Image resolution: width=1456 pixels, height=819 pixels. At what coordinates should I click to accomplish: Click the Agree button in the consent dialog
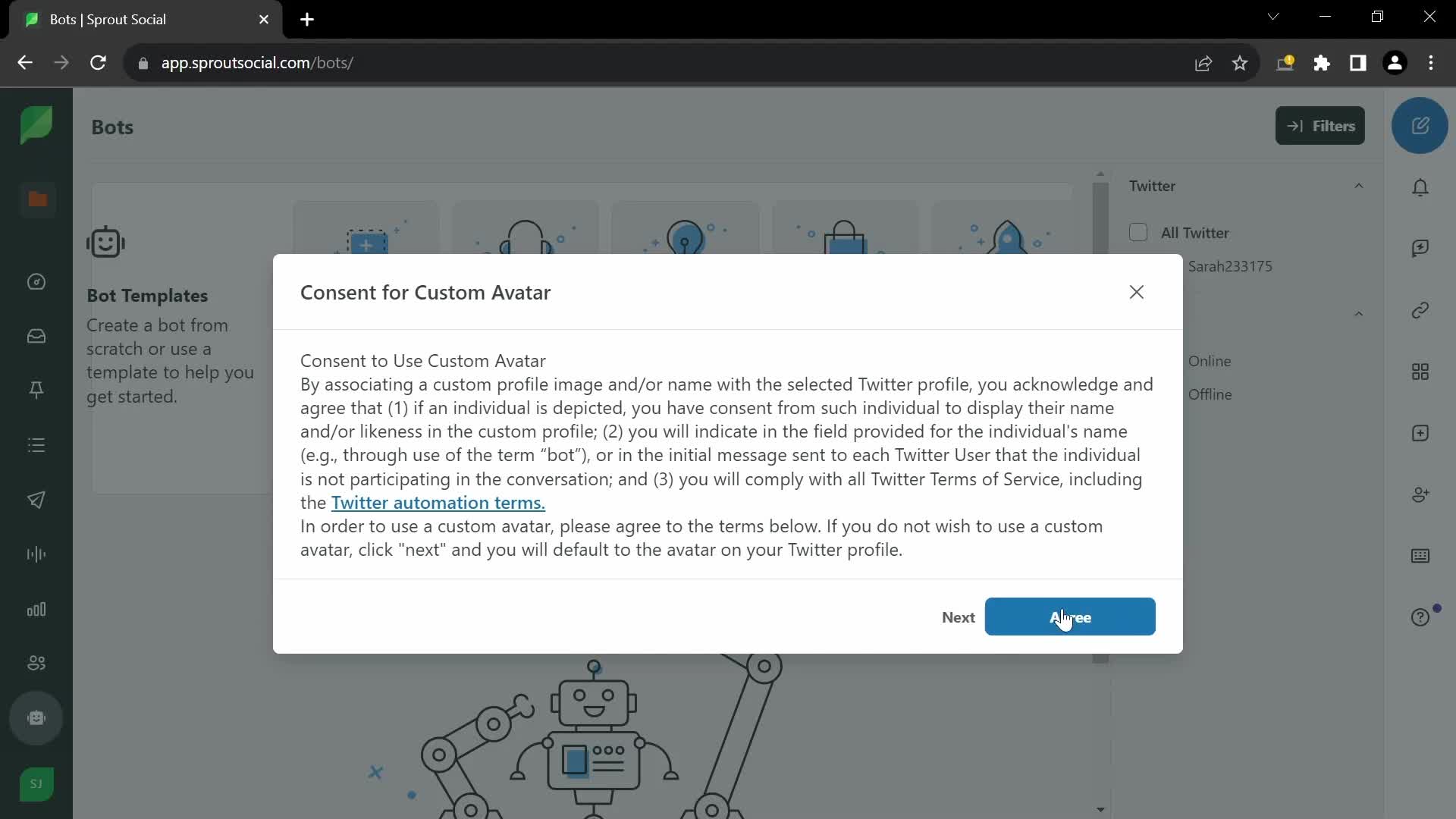(x=1069, y=617)
